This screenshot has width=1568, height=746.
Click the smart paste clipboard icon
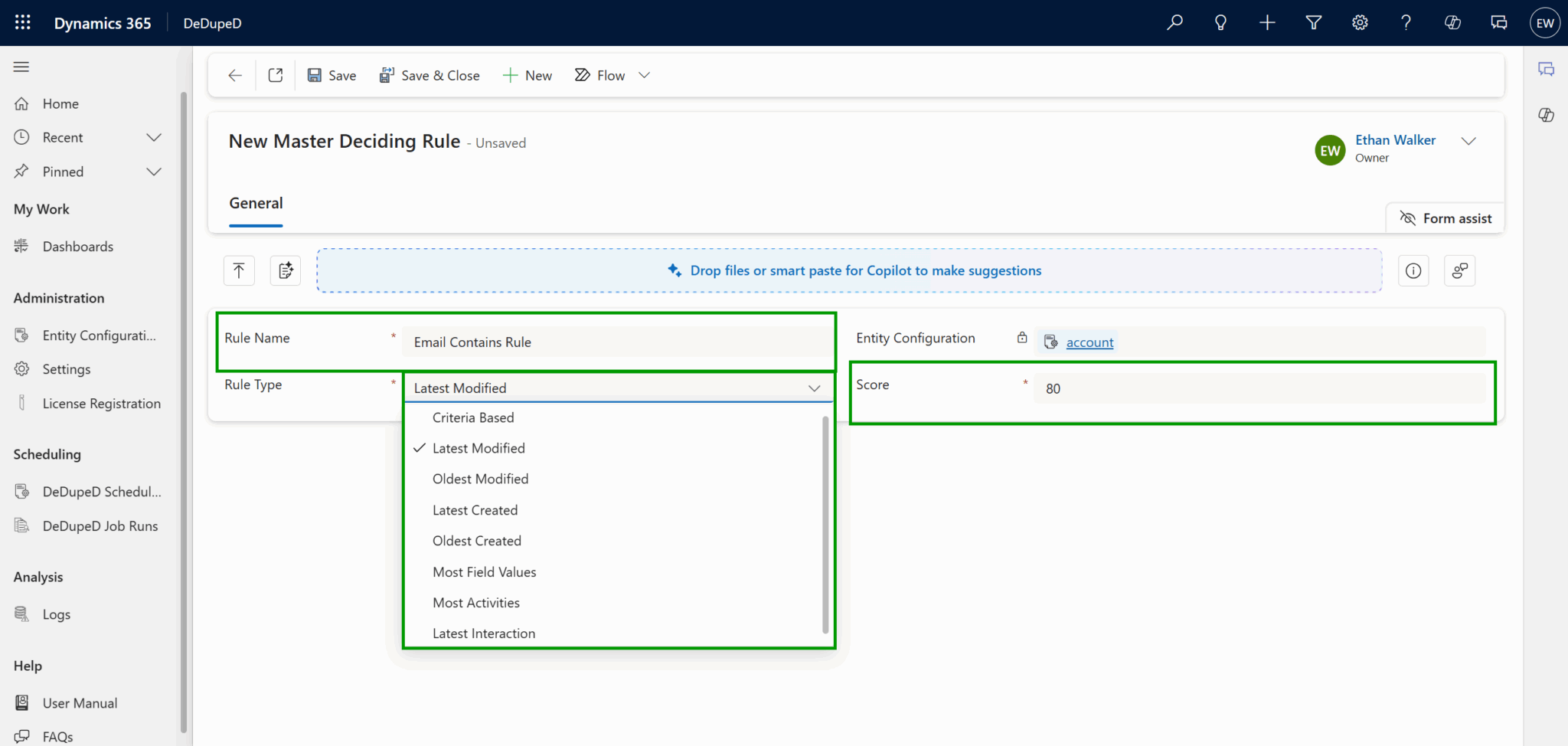coord(285,270)
